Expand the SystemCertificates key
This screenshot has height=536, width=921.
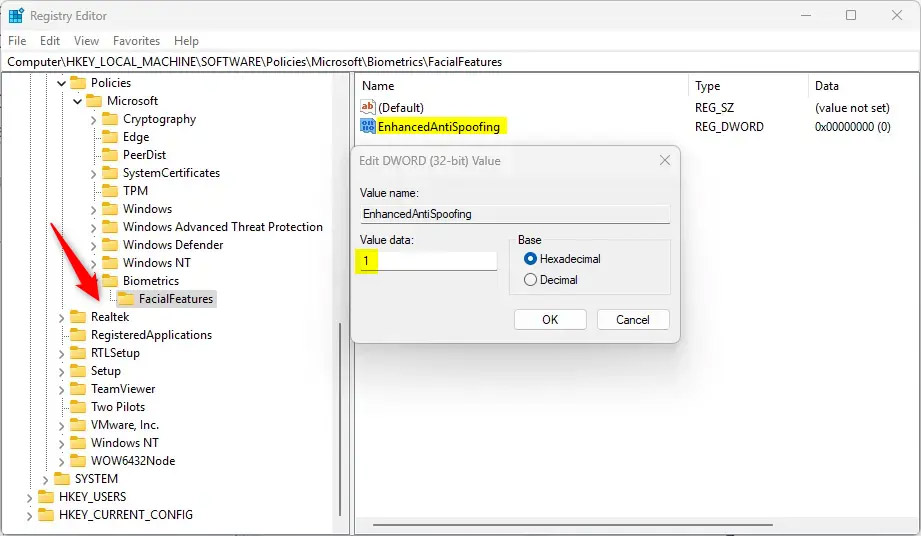pos(93,174)
